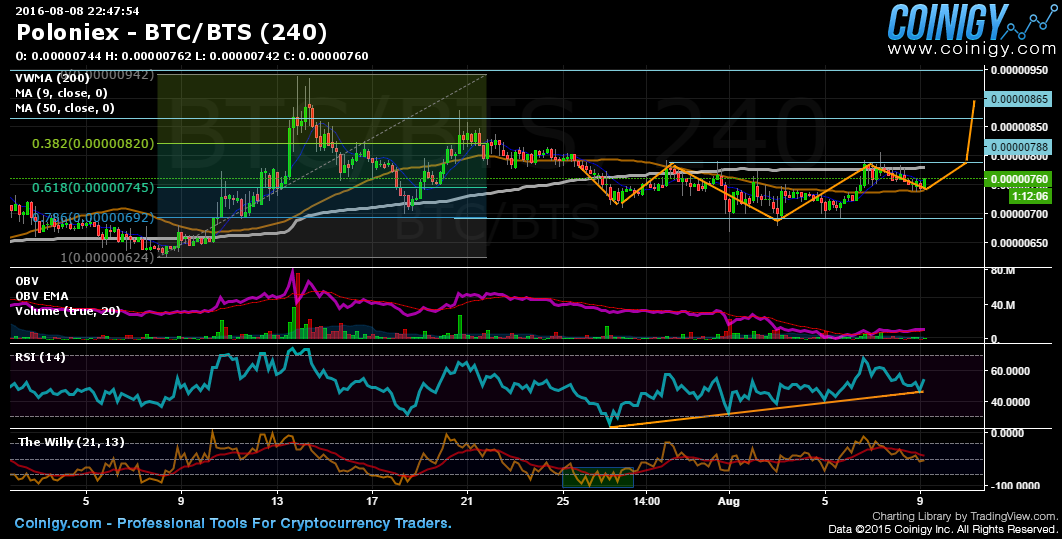The height and width of the screenshot is (539, 1062).
Task: Select the MA (50, close, 0) label
Action: (x=65, y=108)
